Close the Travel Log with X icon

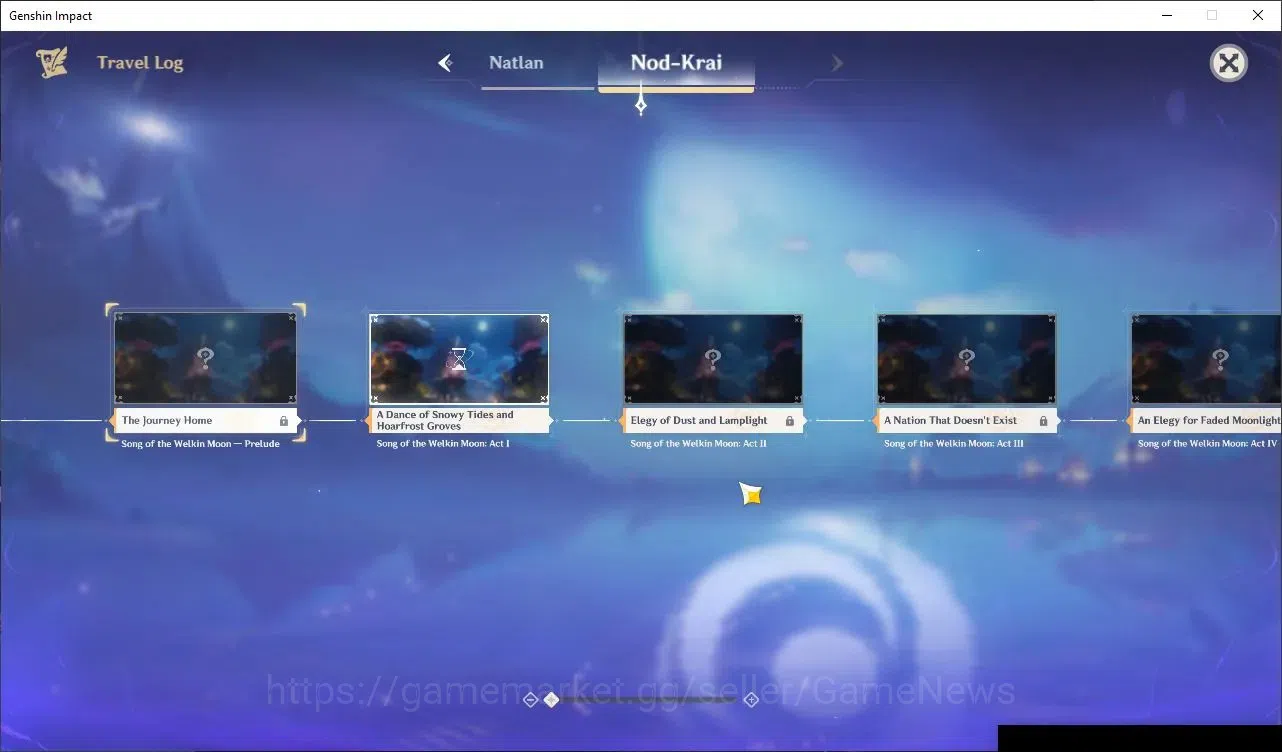1229,64
